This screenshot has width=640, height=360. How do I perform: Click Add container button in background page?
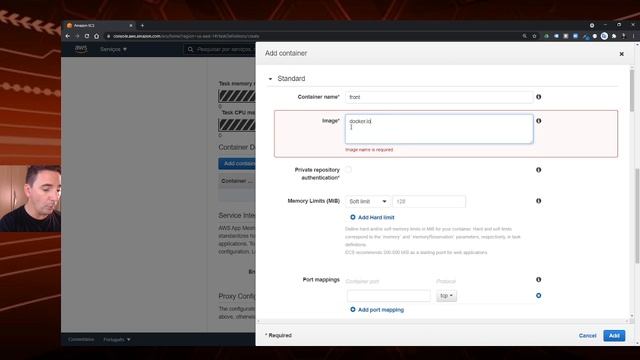[237, 163]
